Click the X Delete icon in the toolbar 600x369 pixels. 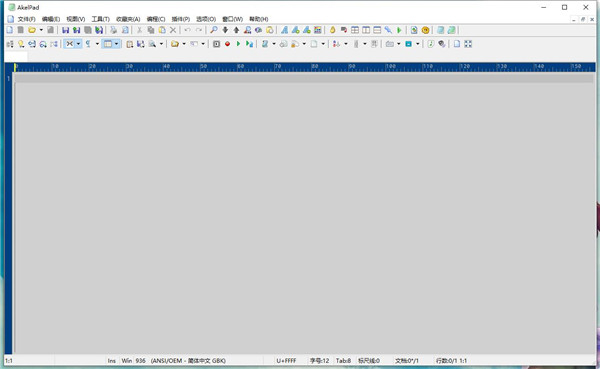(x=173, y=30)
